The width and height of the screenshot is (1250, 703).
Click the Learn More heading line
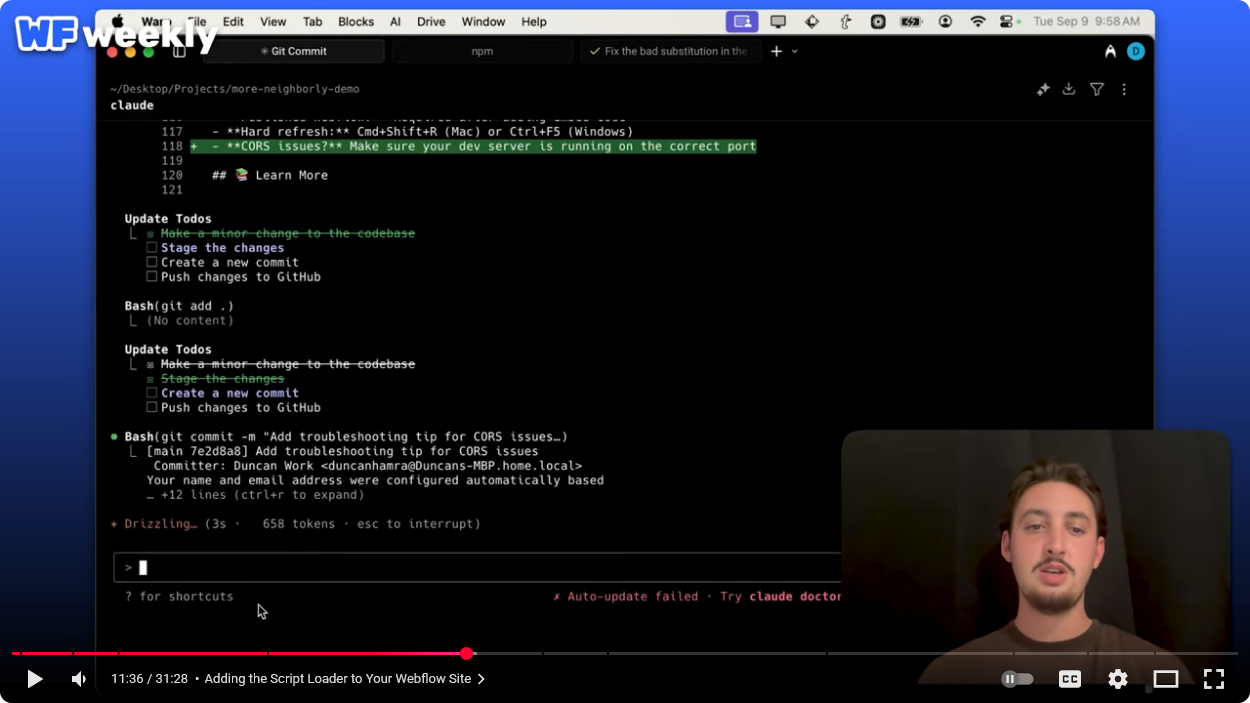(x=270, y=175)
